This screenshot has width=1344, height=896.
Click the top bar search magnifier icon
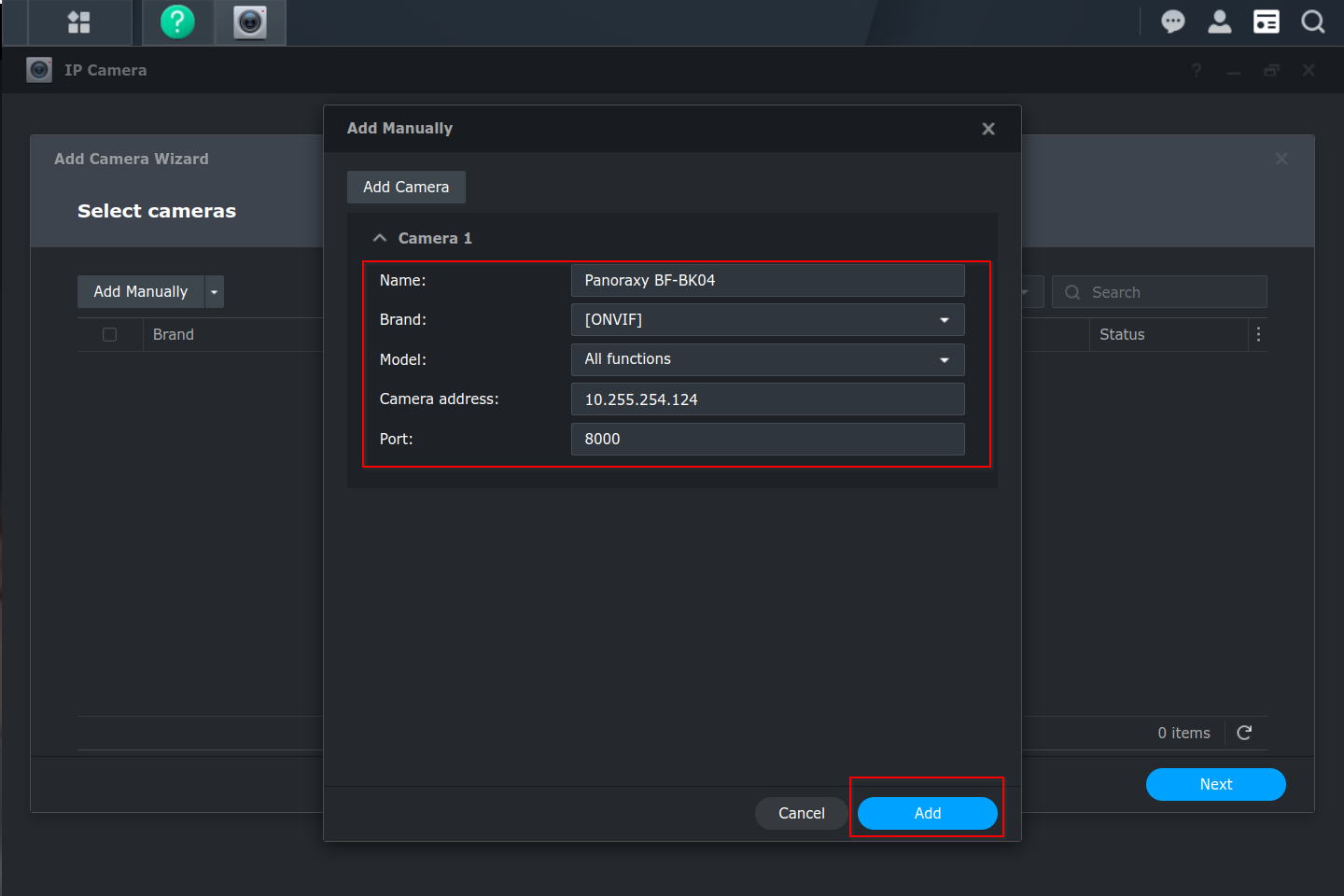[1313, 21]
